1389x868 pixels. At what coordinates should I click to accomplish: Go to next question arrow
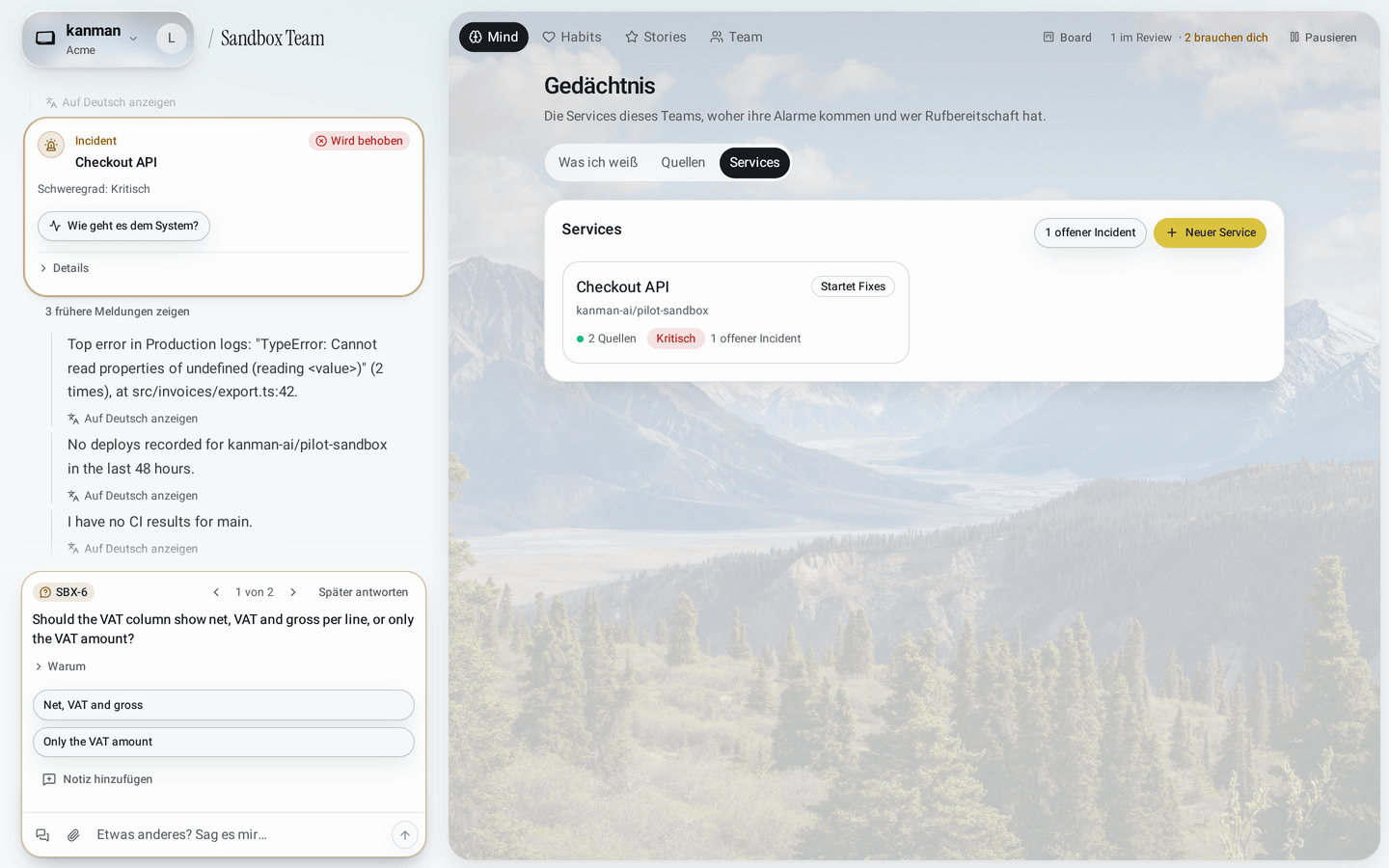293,592
